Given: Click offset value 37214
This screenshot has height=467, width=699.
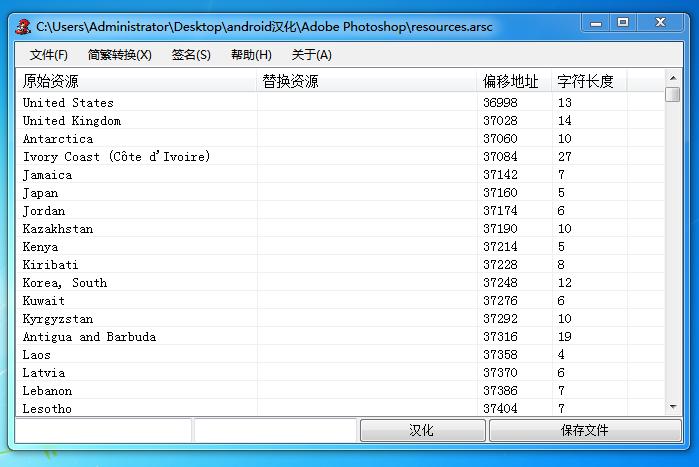Looking at the screenshot, I should pyautogui.click(x=500, y=246).
